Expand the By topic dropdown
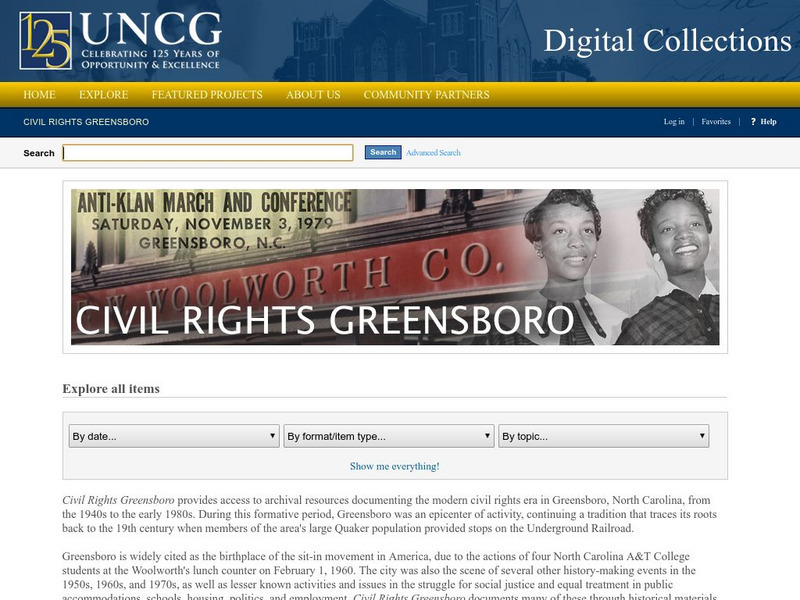The height and width of the screenshot is (600, 800). [604, 436]
